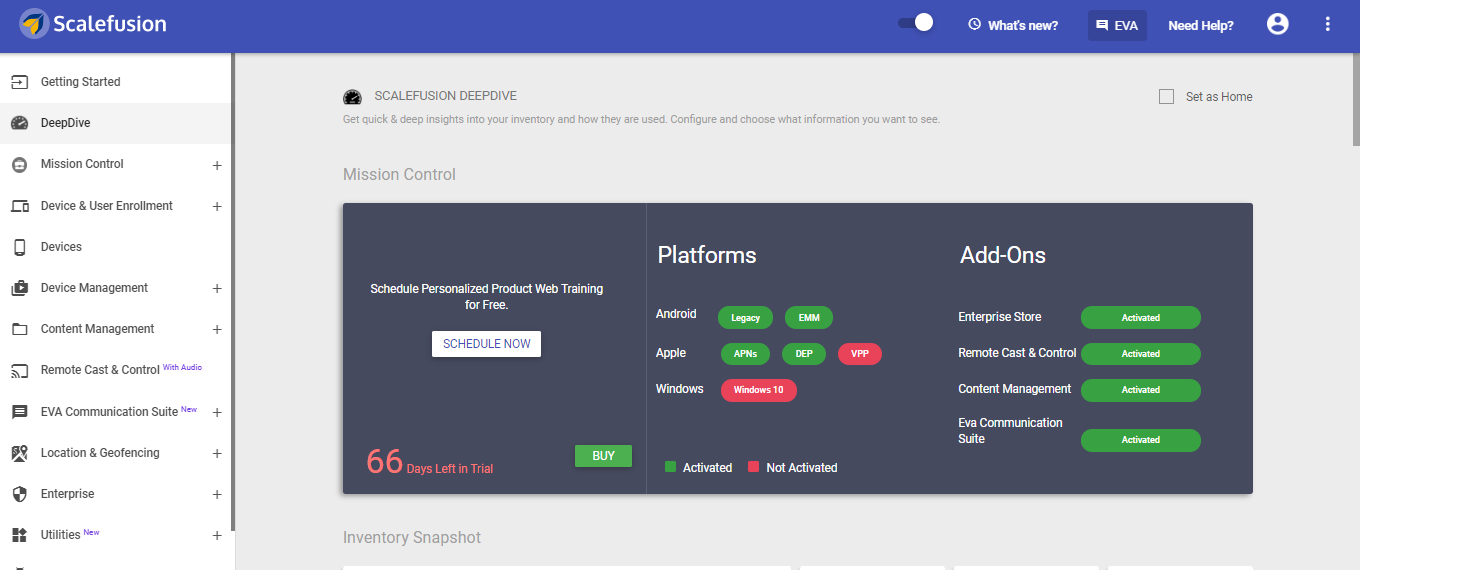The width and height of the screenshot is (1480, 570).
Task: Click the red Not Activated legend square
Action: tap(754, 467)
